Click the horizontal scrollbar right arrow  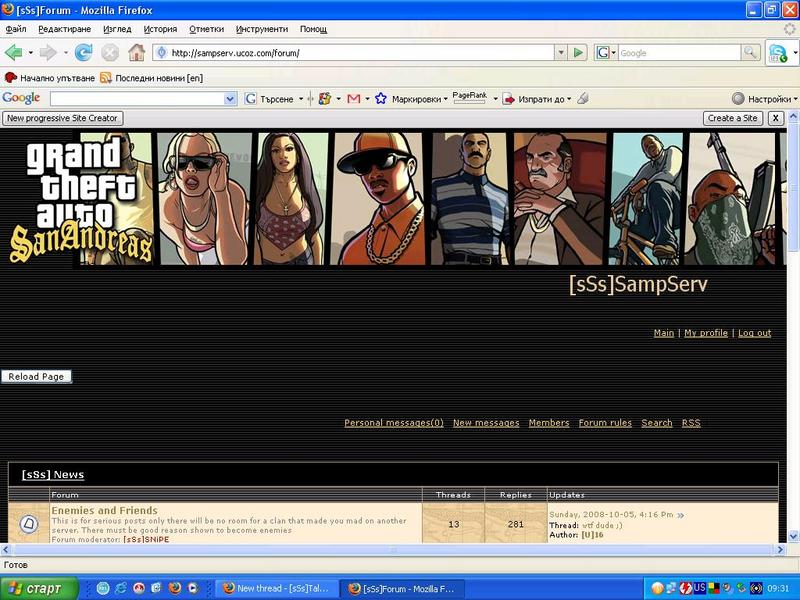(x=780, y=549)
